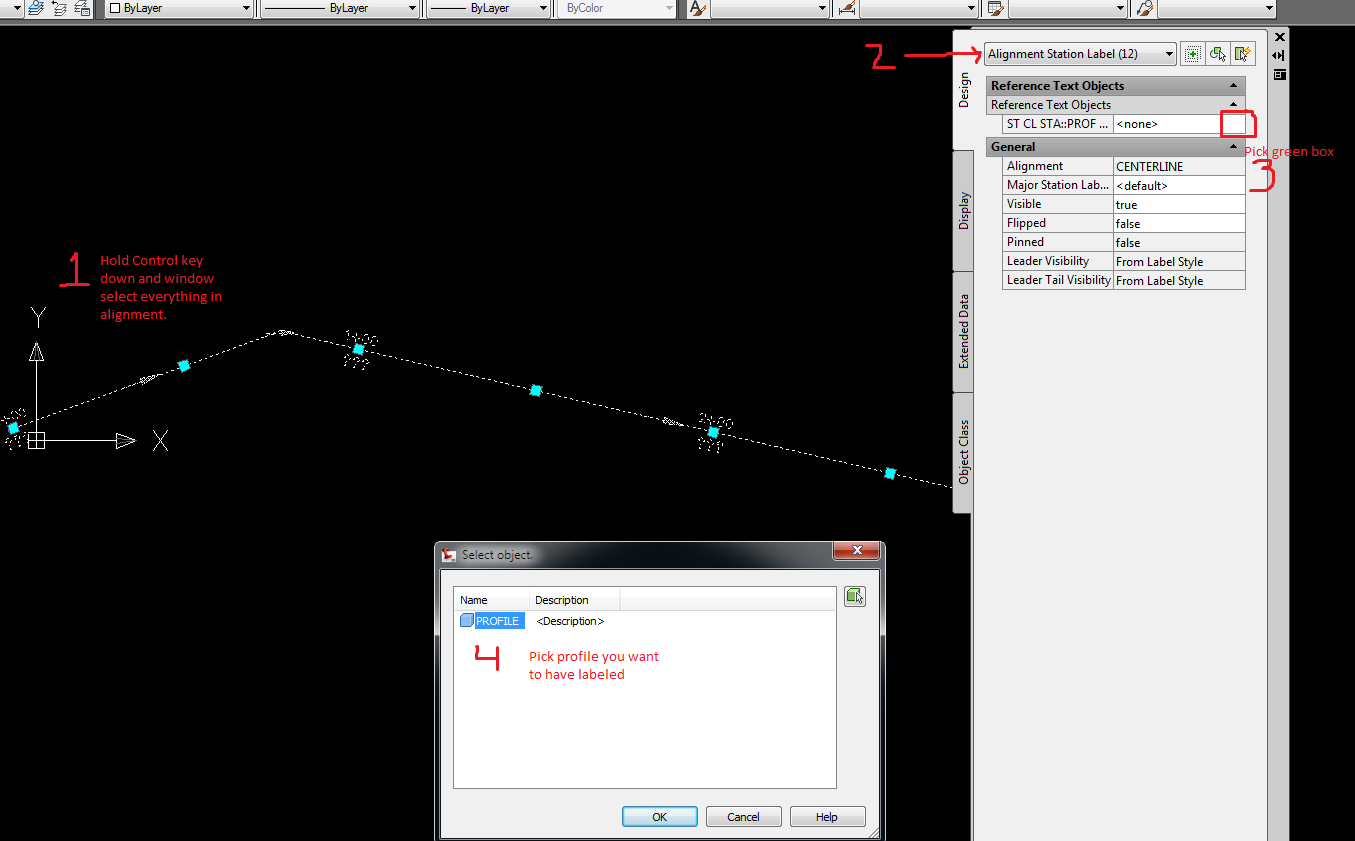
Task: Click the Pinned property value false
Action: tap(1180, 243)
